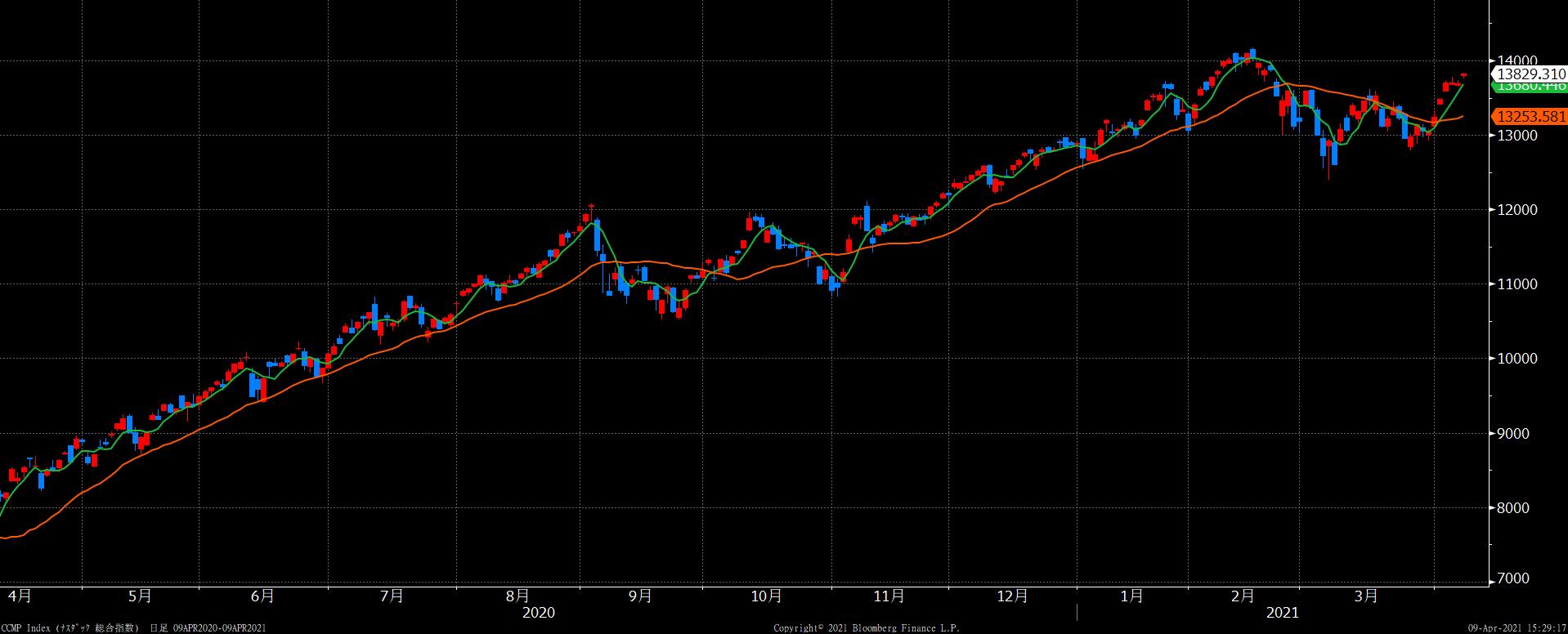
Task: Click the white 13829.310 last price tag
Action: point(1530,74)
